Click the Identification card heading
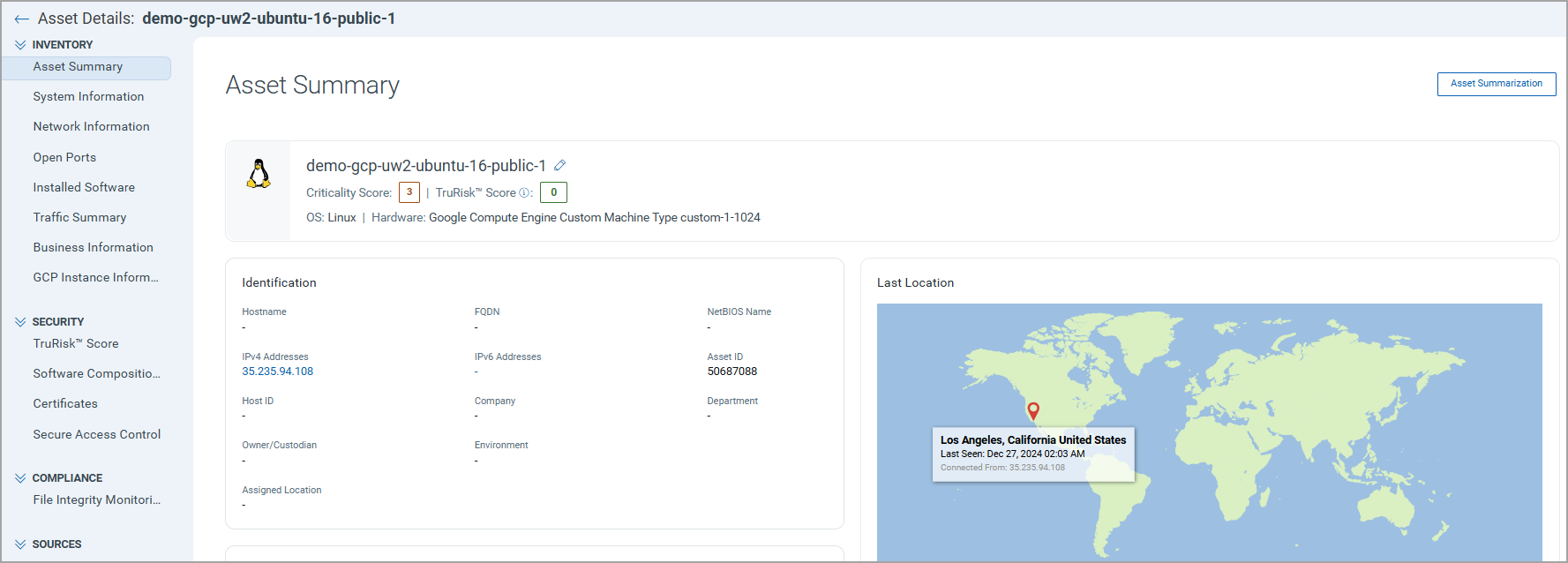The width and height of the screenshot is (1568, 563). pos(279,283)
